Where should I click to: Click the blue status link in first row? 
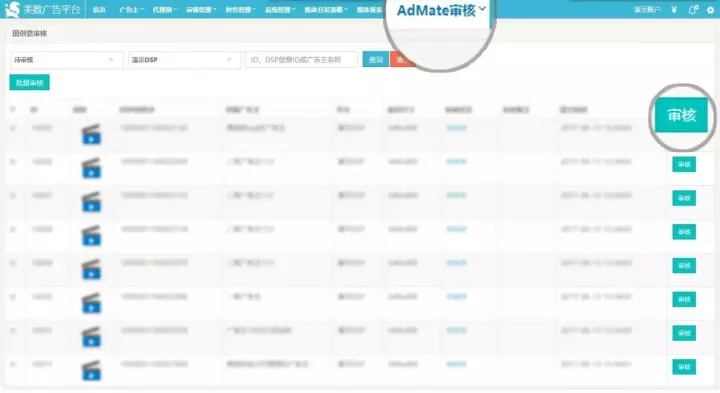coord(456,128)
